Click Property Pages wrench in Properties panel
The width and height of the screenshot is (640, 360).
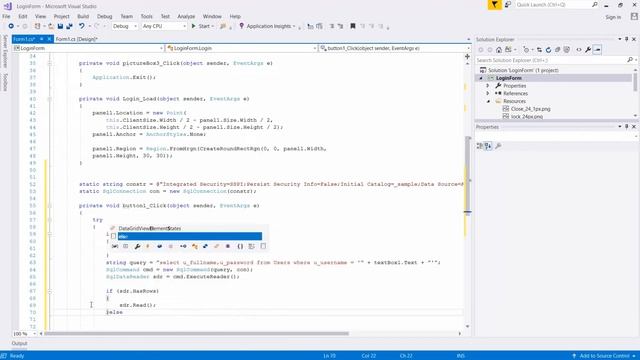[x=498, y=146]
